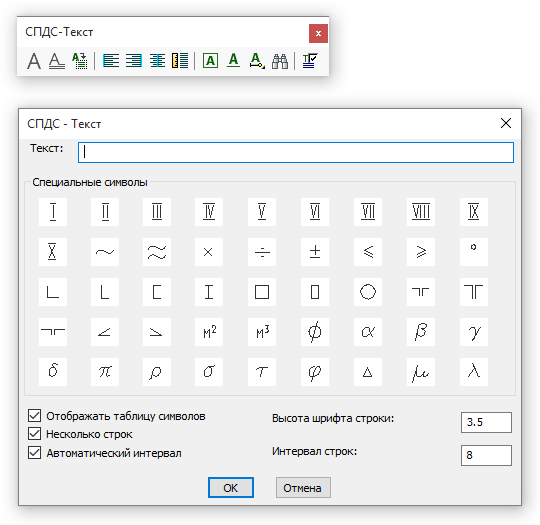This screenshot has height=525, width=540.
Task: Insert the channel profile symbol
Action: (157, 292)
